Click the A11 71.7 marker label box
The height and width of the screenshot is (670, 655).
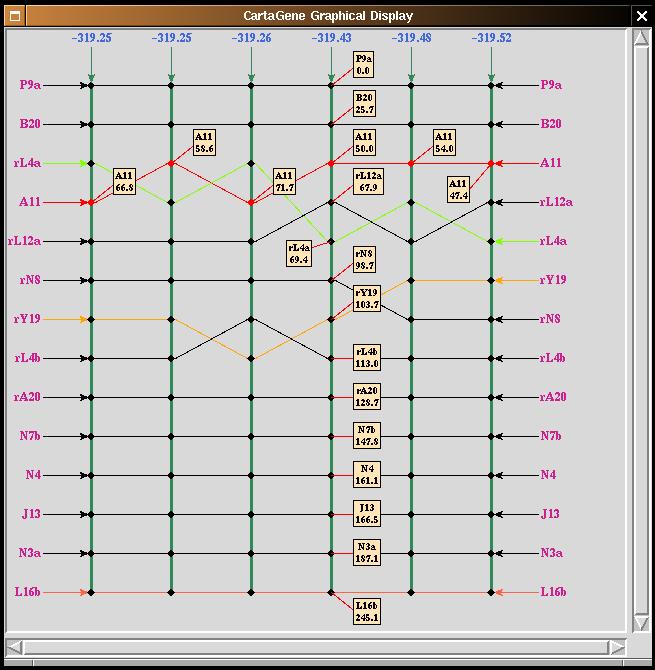point(285,181)
